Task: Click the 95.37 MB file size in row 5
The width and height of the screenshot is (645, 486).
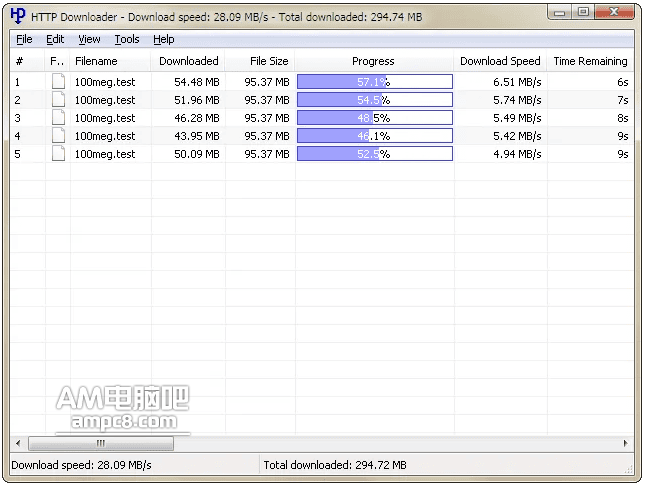Action: pyautogui.click(x=267, y=154)
